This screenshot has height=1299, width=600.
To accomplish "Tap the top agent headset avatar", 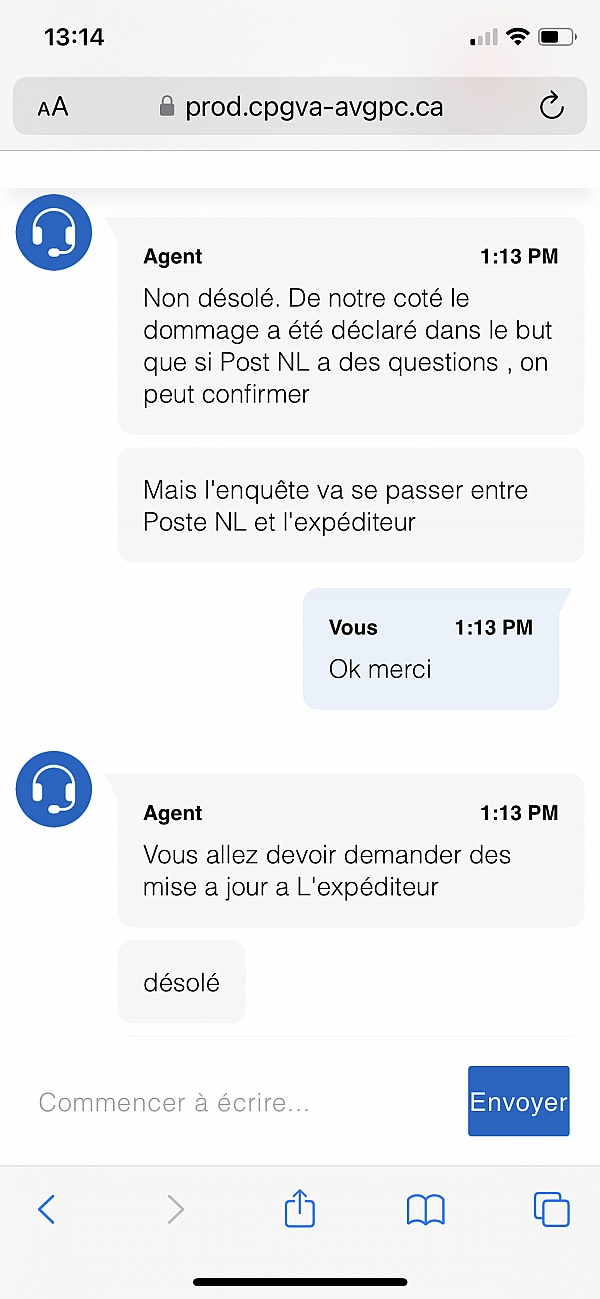I will pos(54,233).
